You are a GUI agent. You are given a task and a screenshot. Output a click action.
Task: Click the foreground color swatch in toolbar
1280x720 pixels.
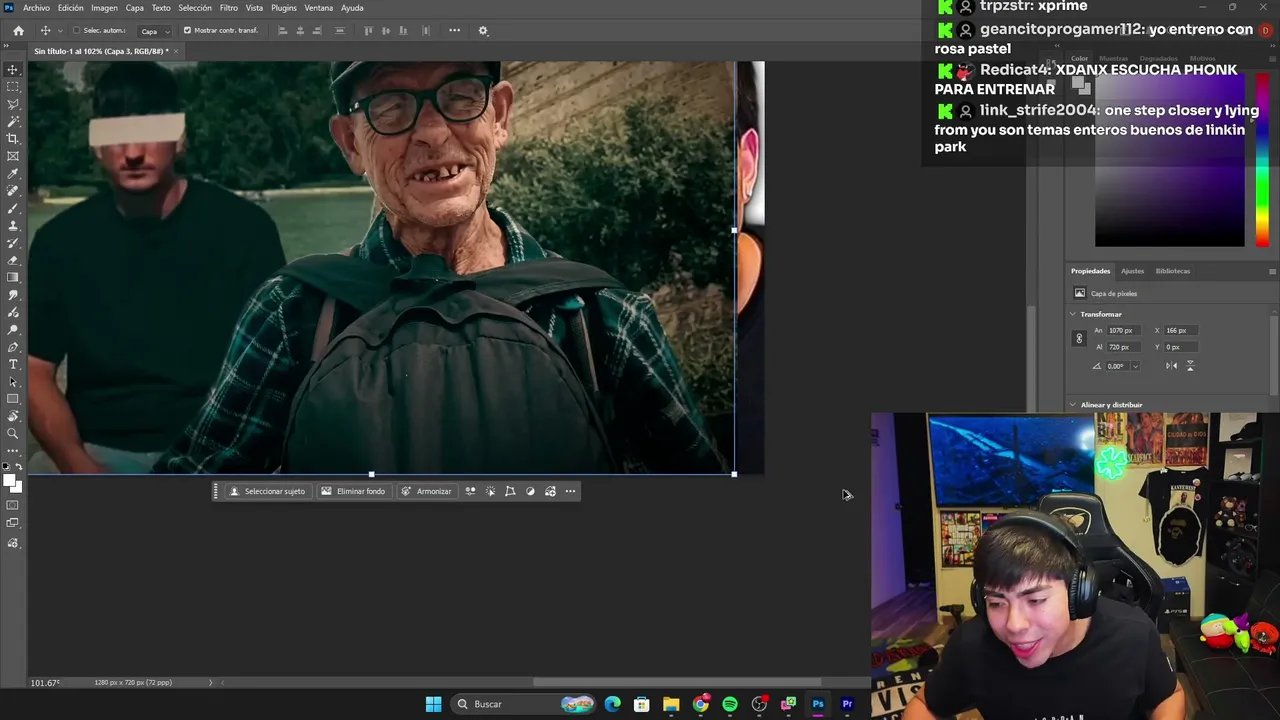10,481
